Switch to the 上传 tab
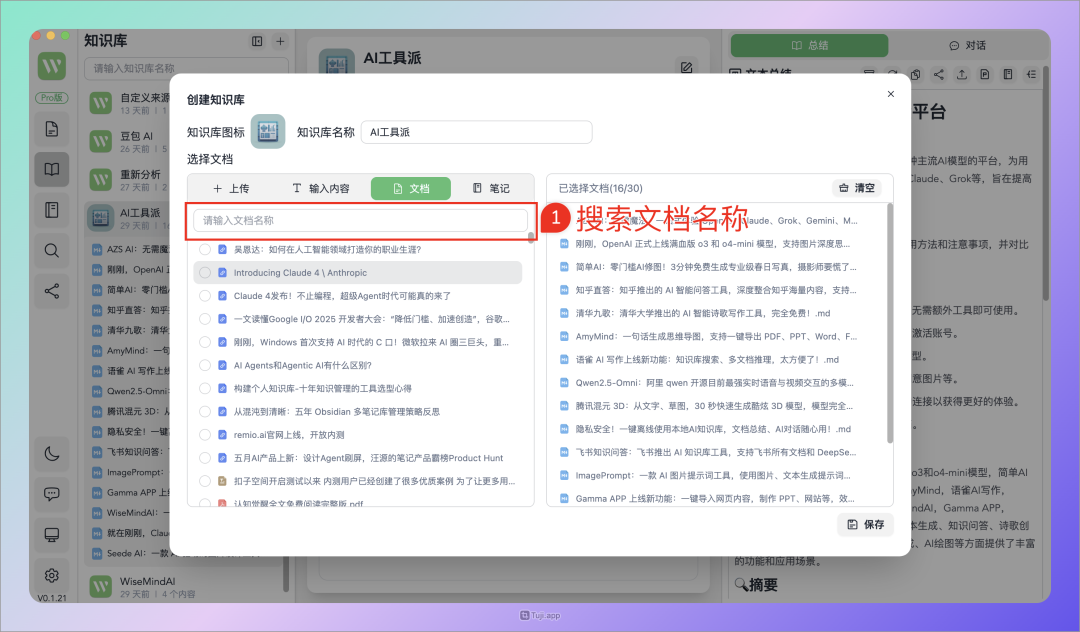Image resolution: width=1080 pixels, height=632 pixels. pyautogui.click(x=230, y=188)
